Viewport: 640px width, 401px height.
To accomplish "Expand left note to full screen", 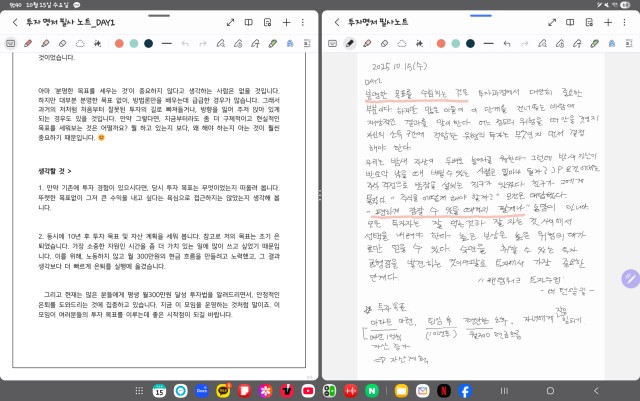I will 230,22.
